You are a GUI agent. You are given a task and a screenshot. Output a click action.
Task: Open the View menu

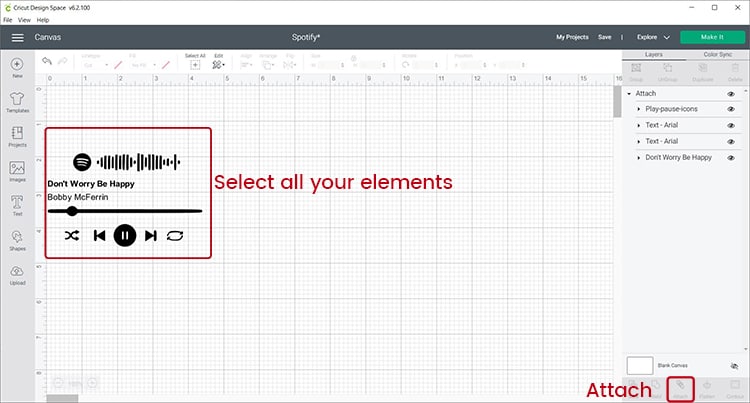click(x=24, y=20)
